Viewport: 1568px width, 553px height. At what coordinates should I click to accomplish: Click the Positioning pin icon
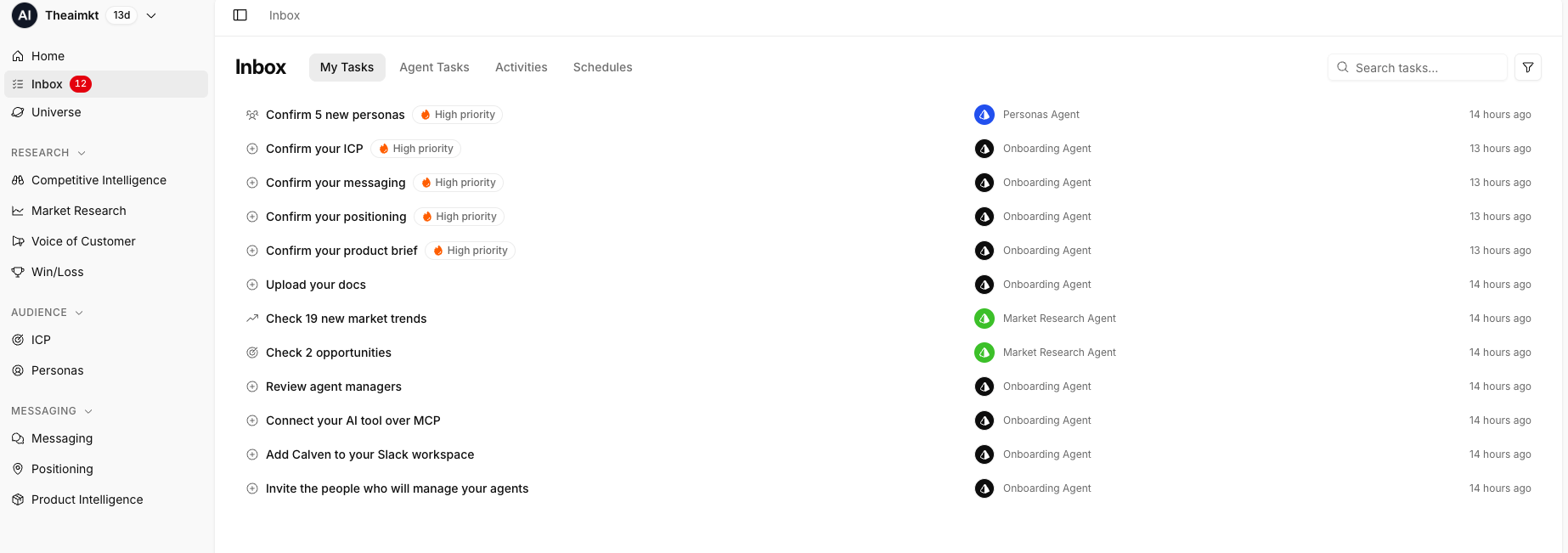(x=18, y=469)
